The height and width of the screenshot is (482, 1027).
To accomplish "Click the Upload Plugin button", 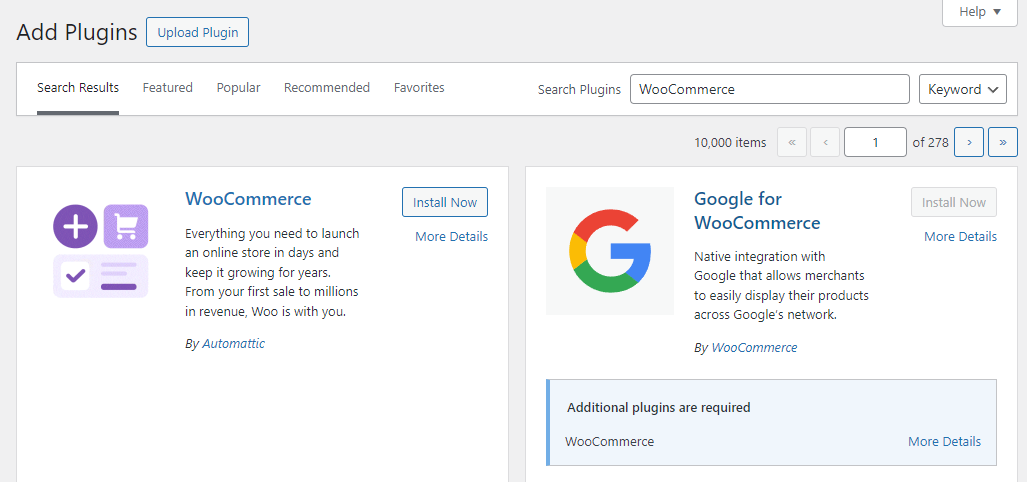I will click(198, 32).
